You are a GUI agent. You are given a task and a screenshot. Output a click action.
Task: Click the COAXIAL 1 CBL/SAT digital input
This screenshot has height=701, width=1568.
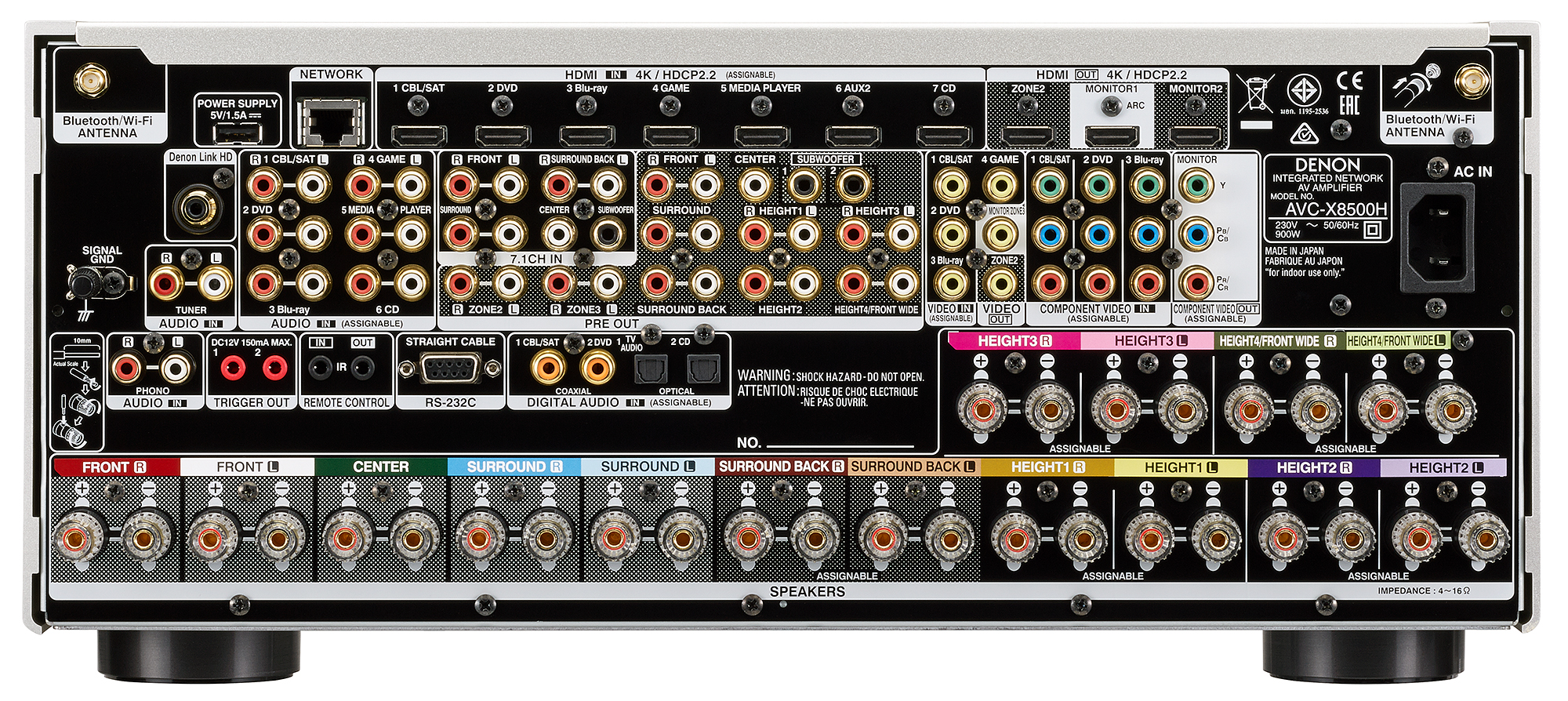(x=548, y=367)
